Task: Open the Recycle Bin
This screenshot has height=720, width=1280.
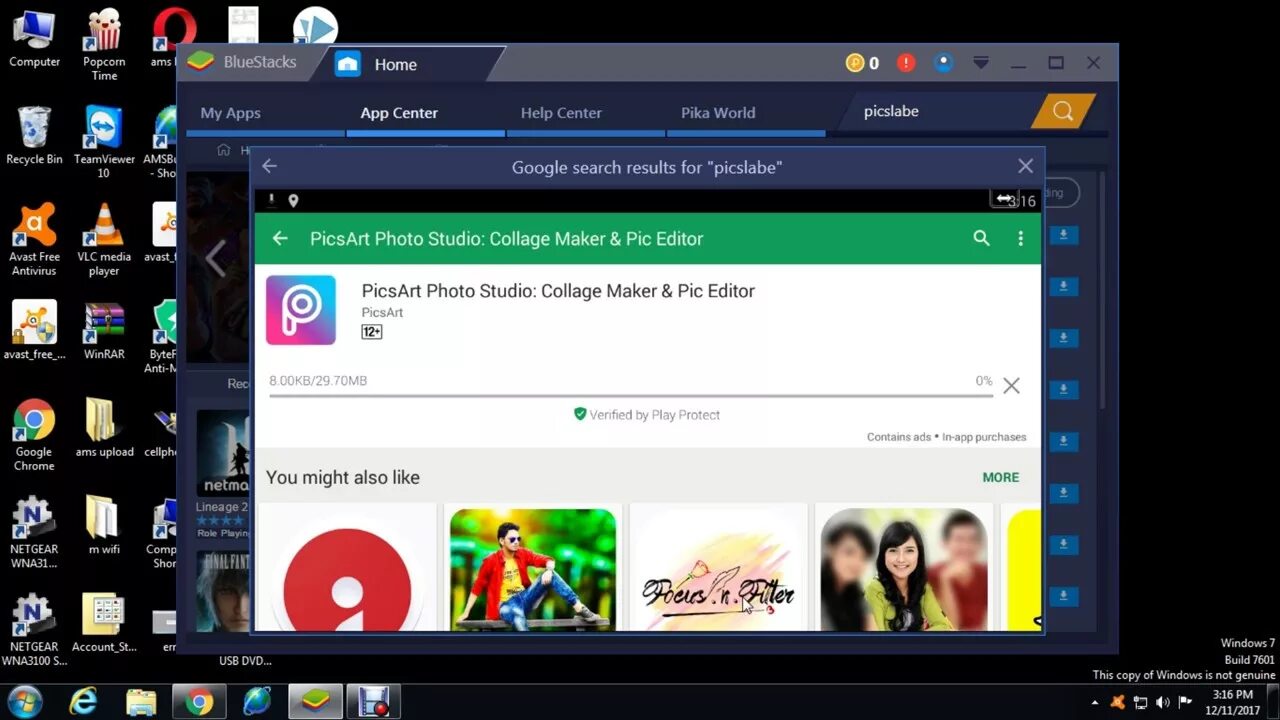Action: [x=34, y=136]
